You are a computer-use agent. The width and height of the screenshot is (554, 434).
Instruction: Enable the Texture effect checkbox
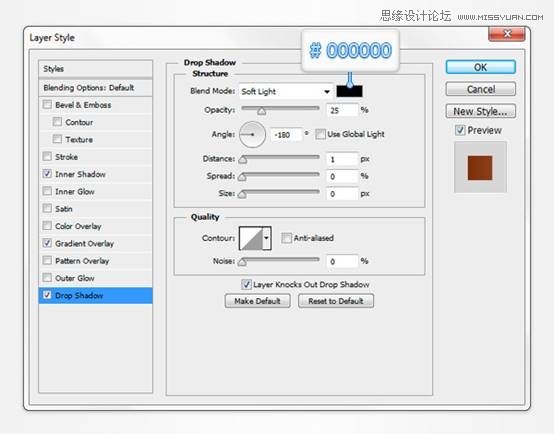[x=57, y=139]
